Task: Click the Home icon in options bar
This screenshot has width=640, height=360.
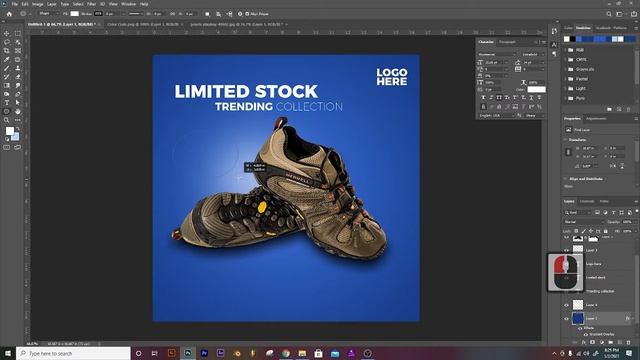Action: [x=9, y=14]
